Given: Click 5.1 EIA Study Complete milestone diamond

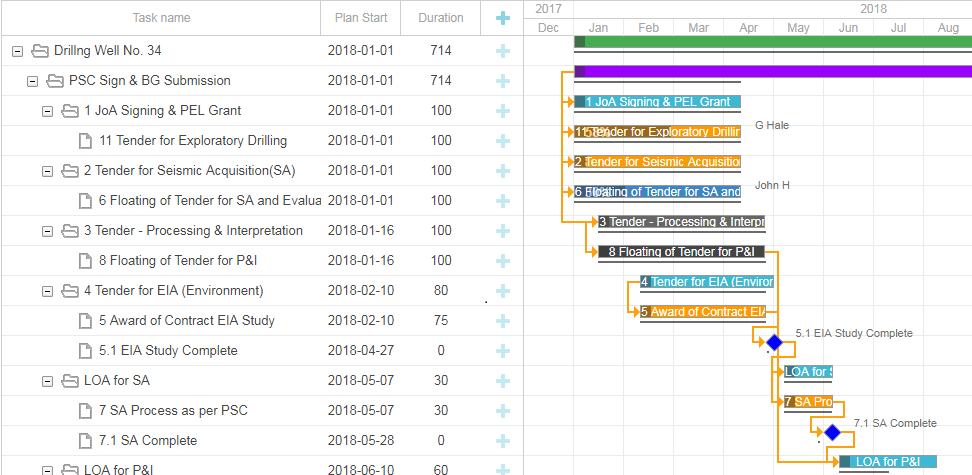Looking at the screenshot, I should pos(774,342).
